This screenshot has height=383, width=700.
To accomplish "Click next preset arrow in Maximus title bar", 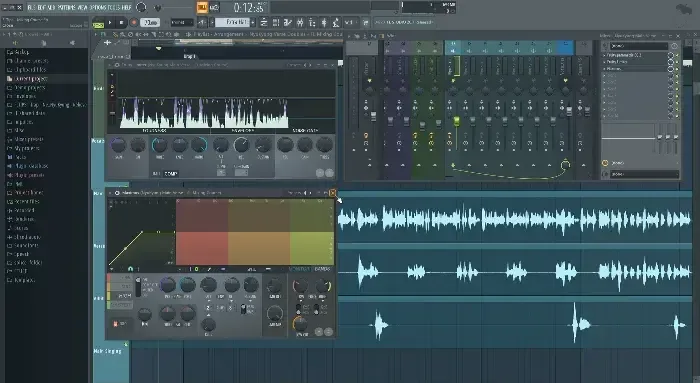I will pos(310,193).
